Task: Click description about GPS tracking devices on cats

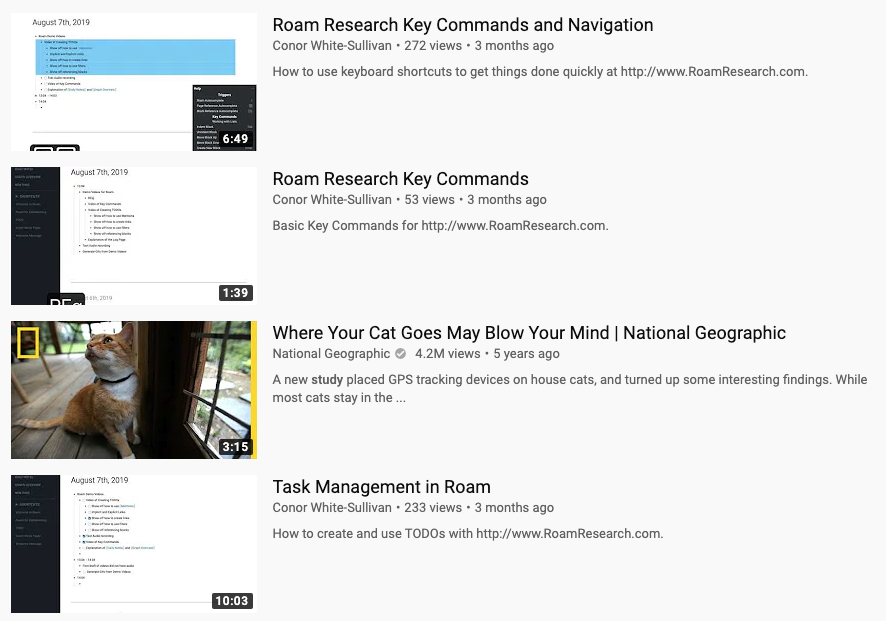Action: point(570,388)
